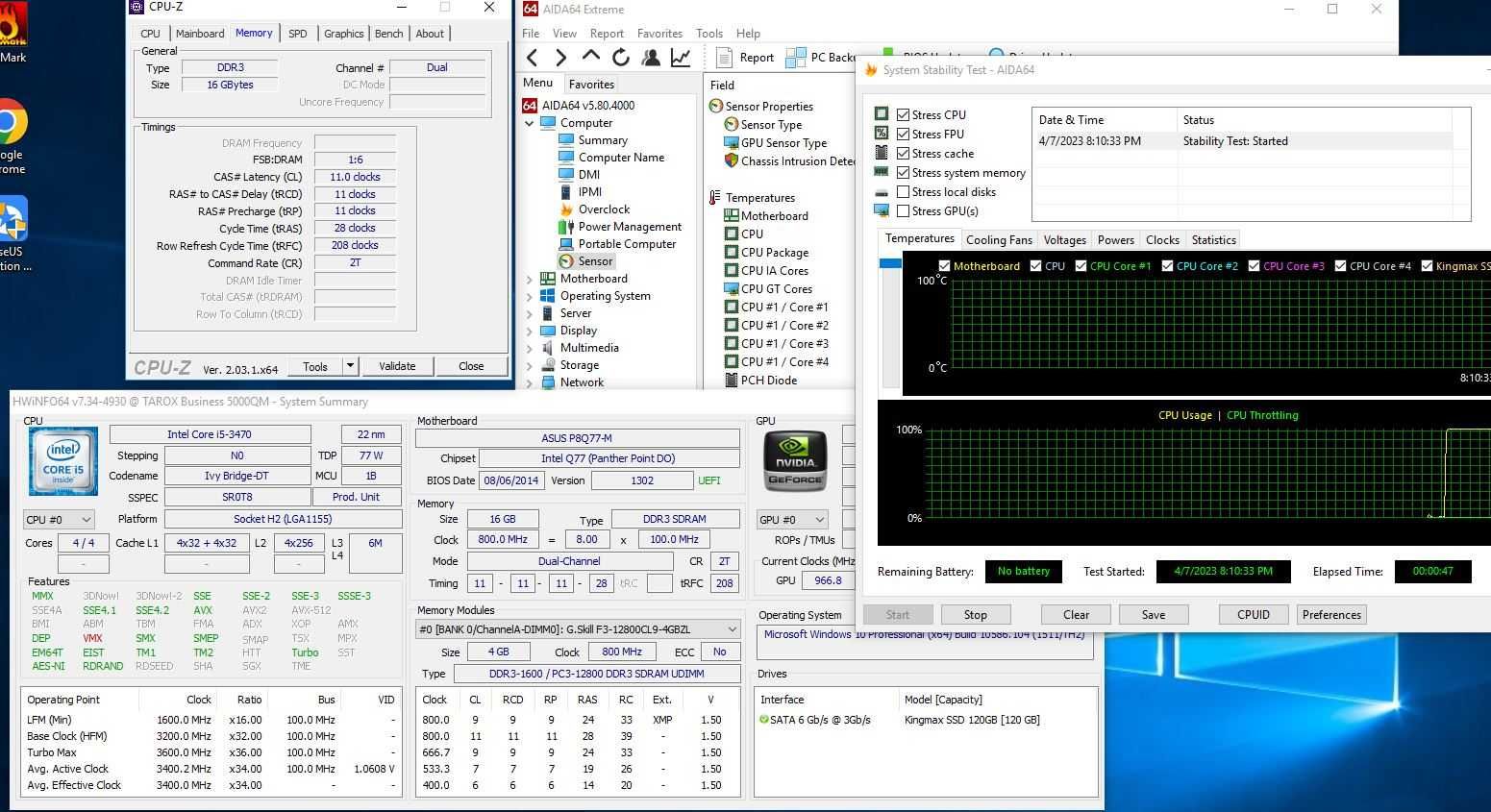Switch to the Cooling Fans tab
This screenshot has width=1491, height=812.
999,240
